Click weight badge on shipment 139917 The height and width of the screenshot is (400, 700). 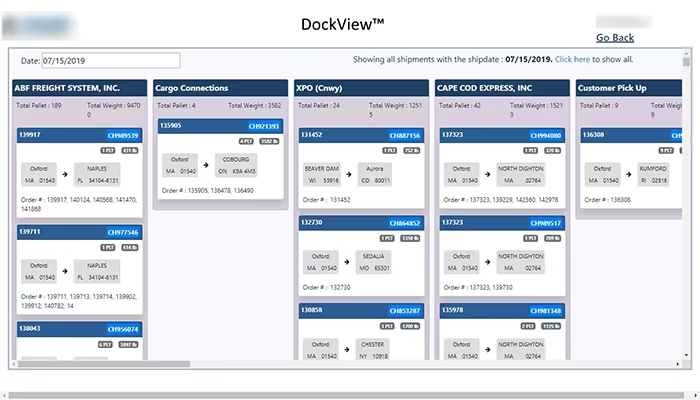130,151
